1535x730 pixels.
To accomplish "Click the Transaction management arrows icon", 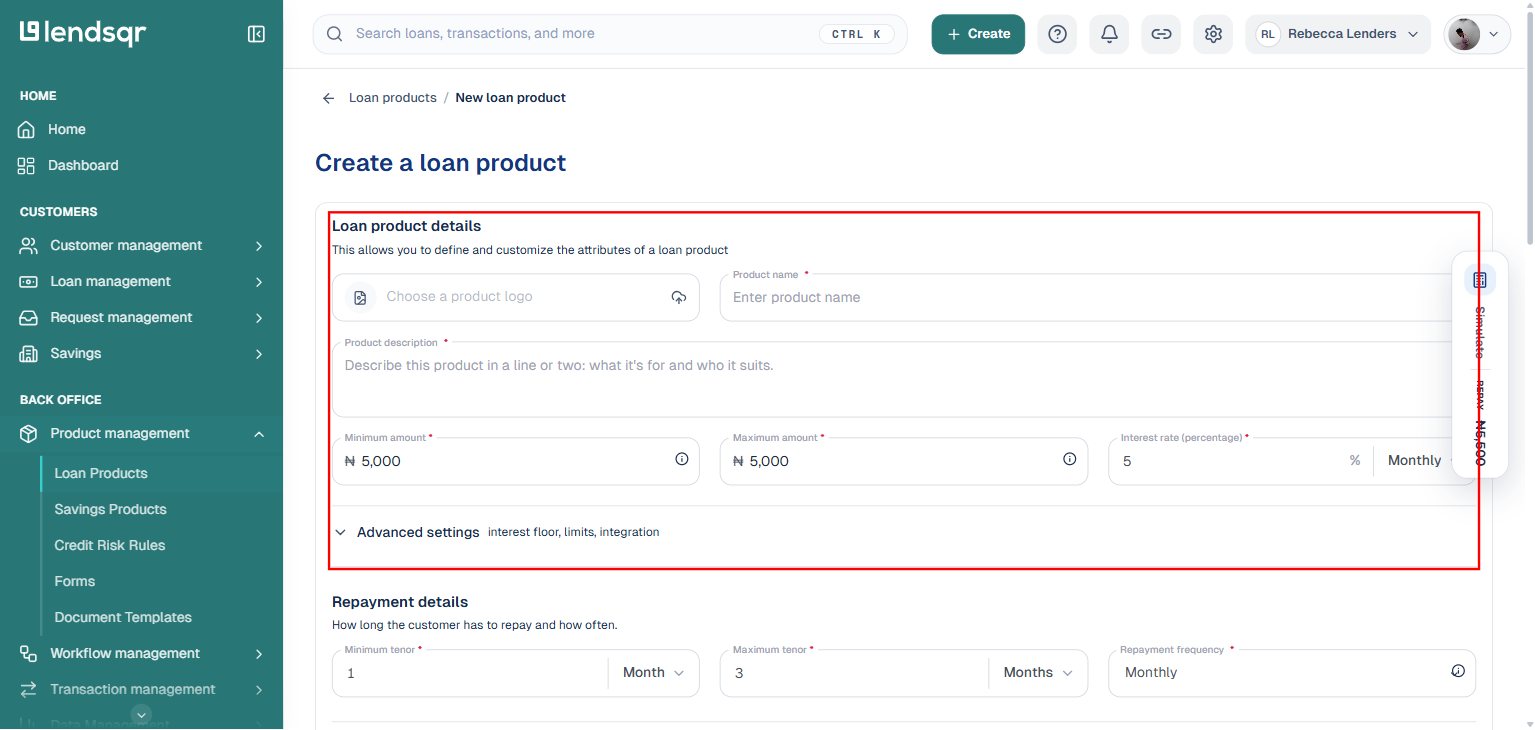I will [29, 690].
